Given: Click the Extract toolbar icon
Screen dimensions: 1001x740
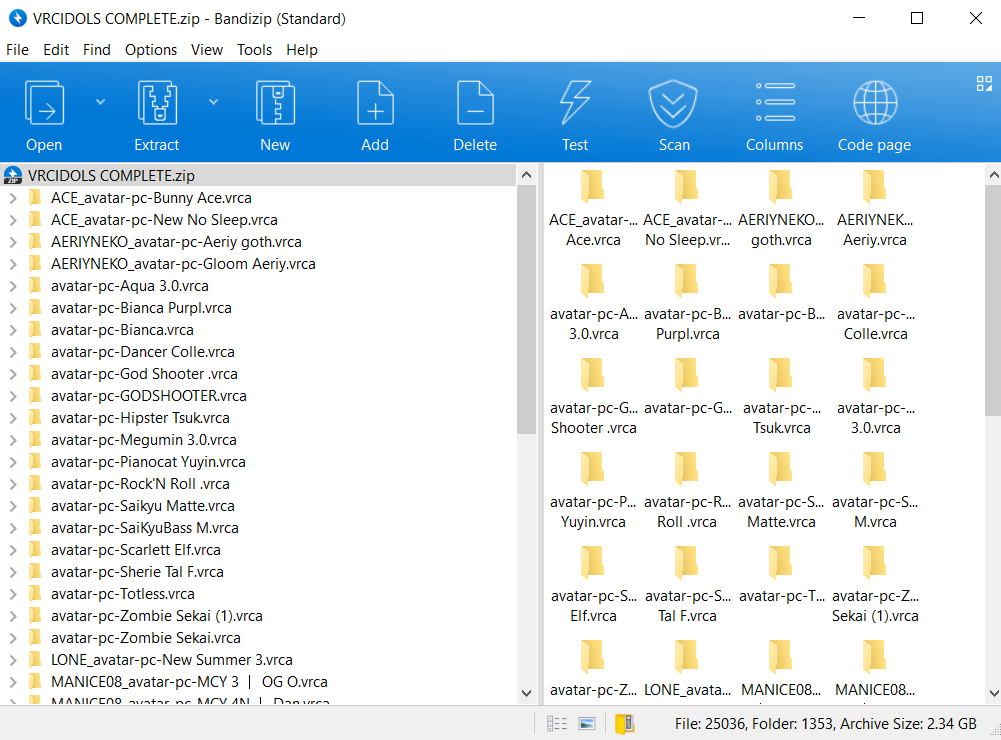Looking at the screenshot, I should click(157, 103).
